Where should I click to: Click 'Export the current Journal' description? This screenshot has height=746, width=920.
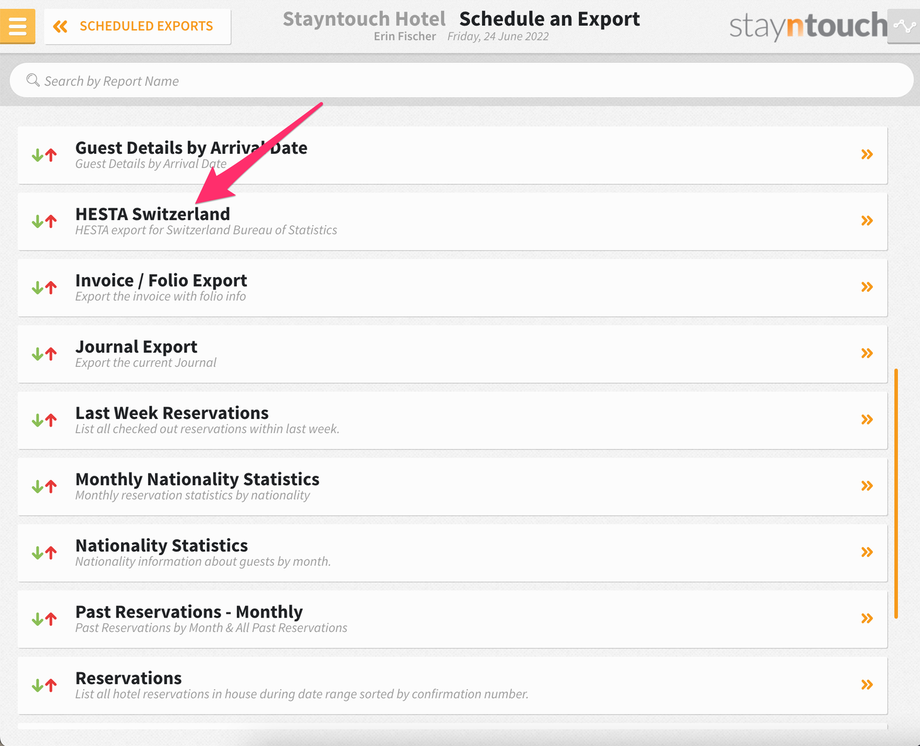pos(146,363)
